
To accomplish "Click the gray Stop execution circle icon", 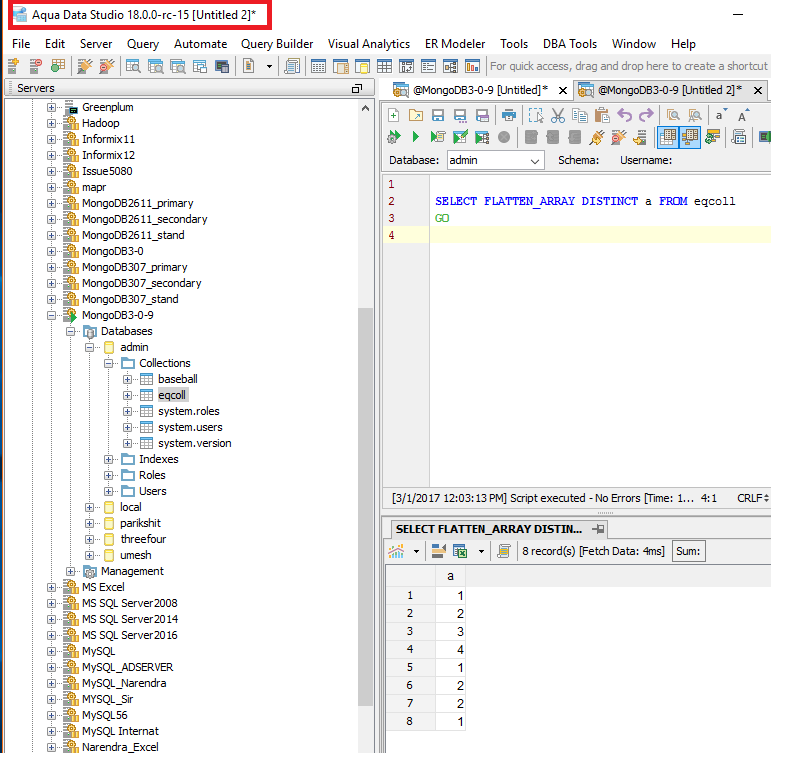I will point(504,137).
